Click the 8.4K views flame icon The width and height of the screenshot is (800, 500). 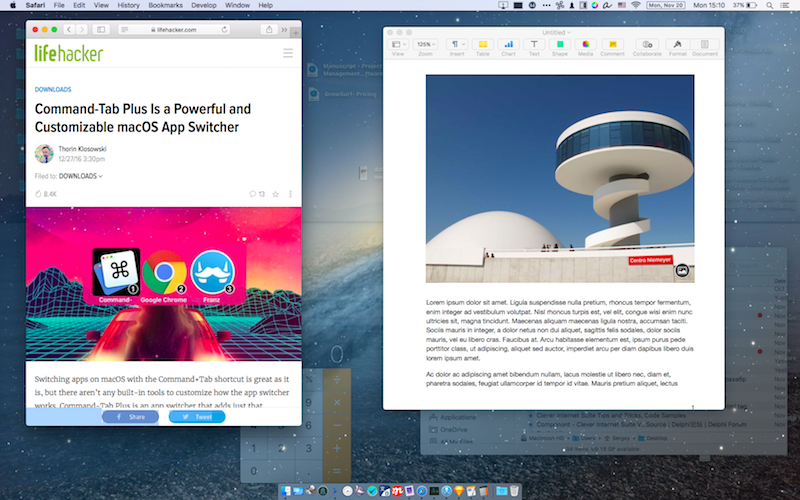coord(38,194)
